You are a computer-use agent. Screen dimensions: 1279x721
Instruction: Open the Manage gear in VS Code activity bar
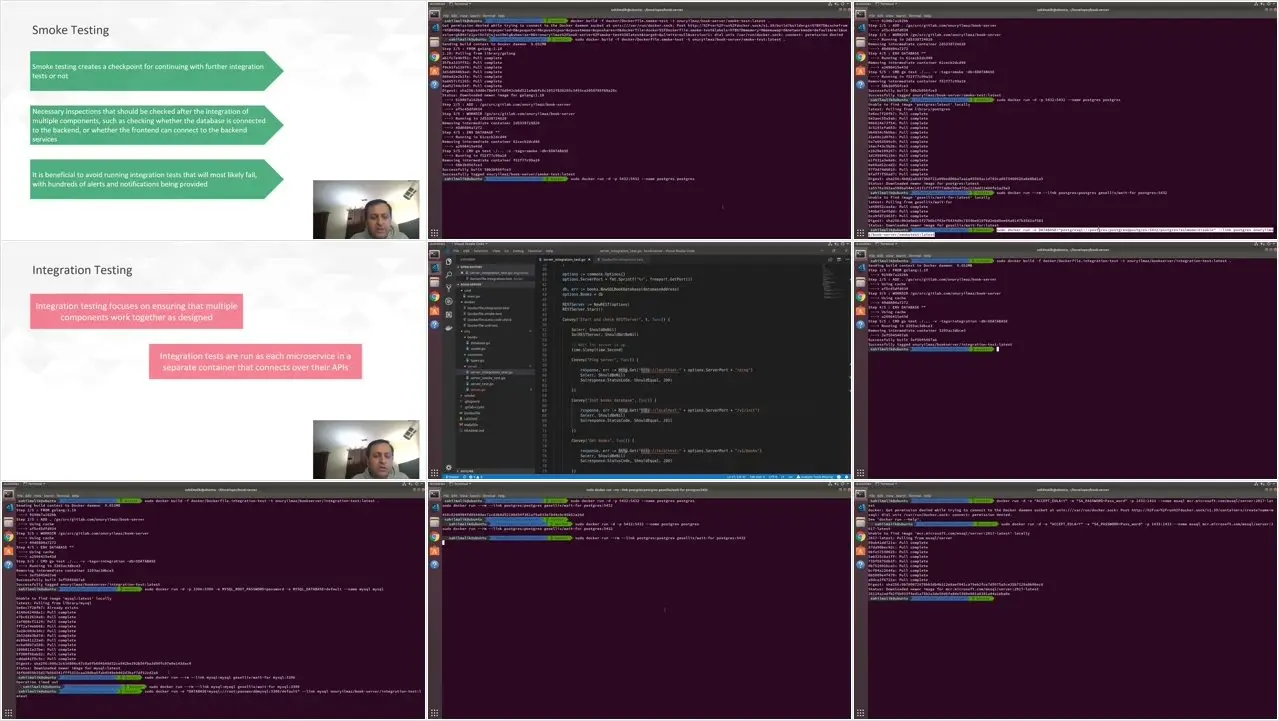coord(449,468)
